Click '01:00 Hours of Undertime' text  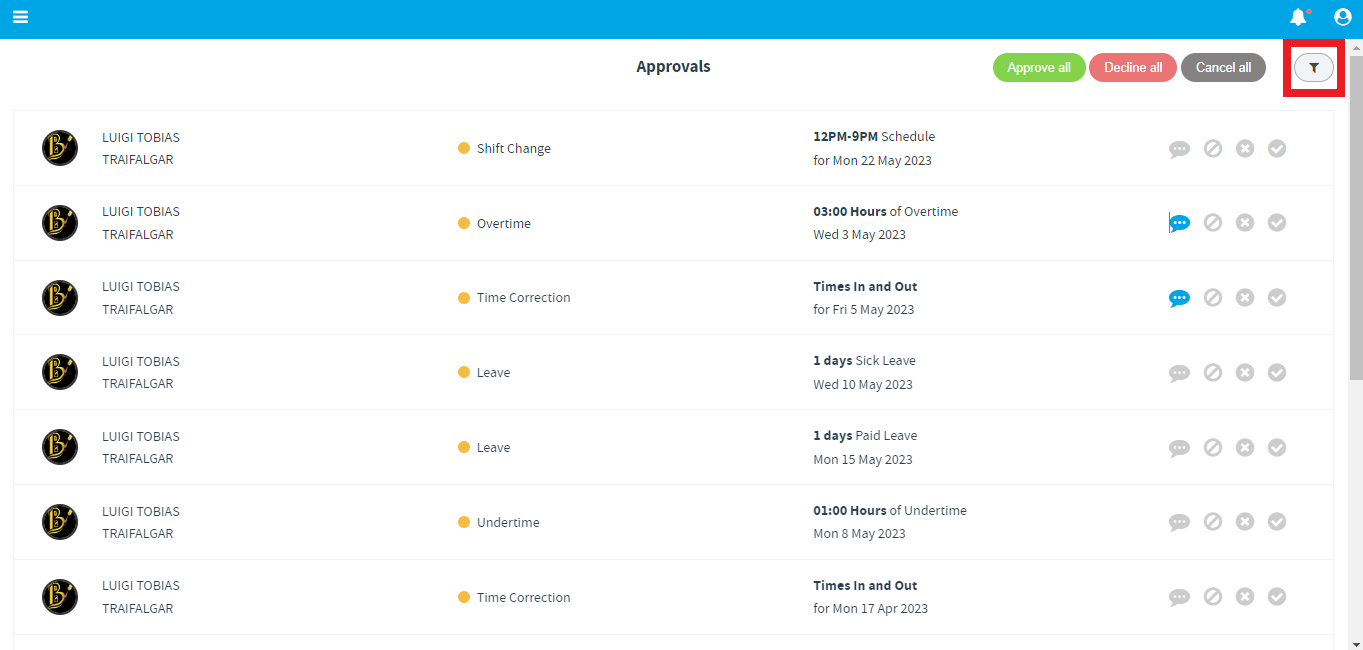[890, 510]
